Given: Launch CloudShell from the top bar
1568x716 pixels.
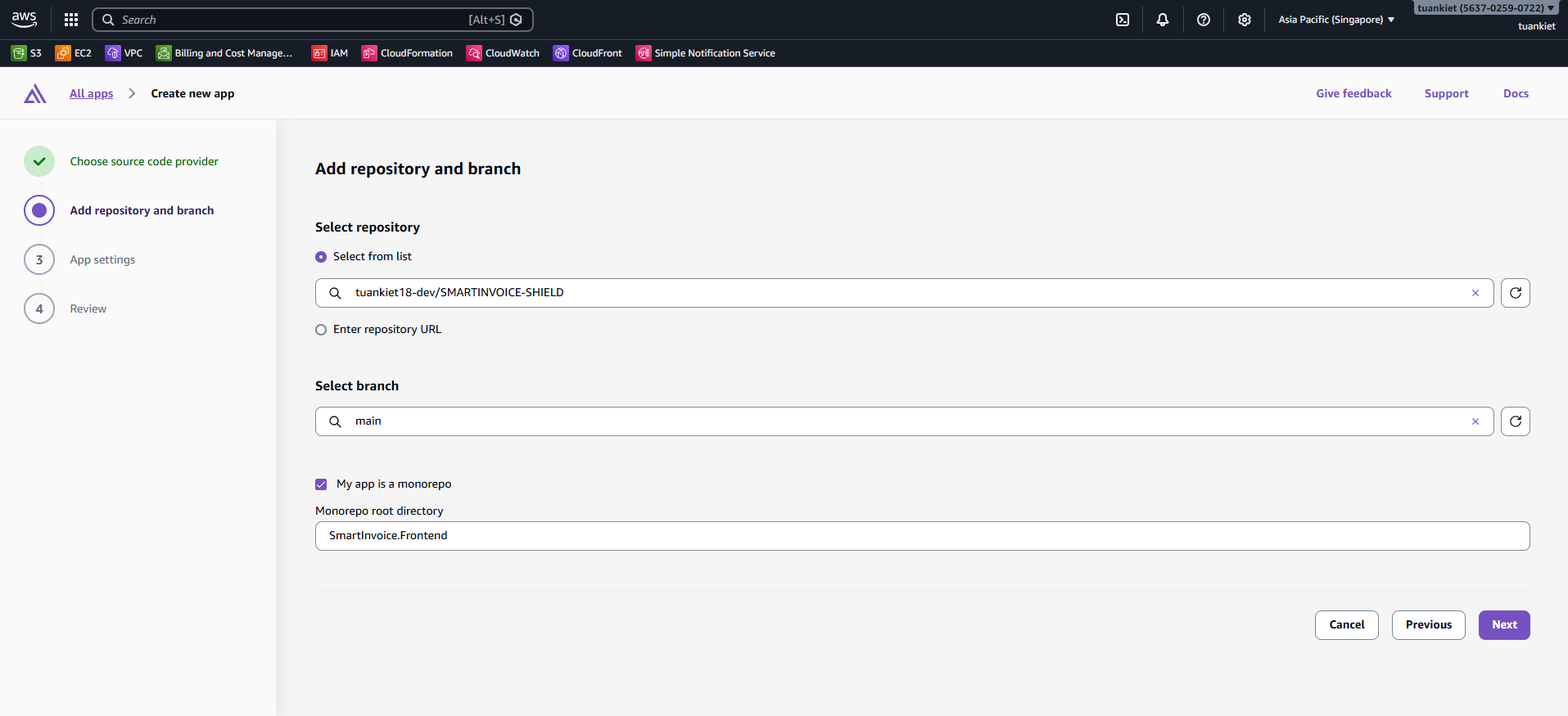Looking at the screenshot, I should pyautogui.click(x=1123, y=20).
